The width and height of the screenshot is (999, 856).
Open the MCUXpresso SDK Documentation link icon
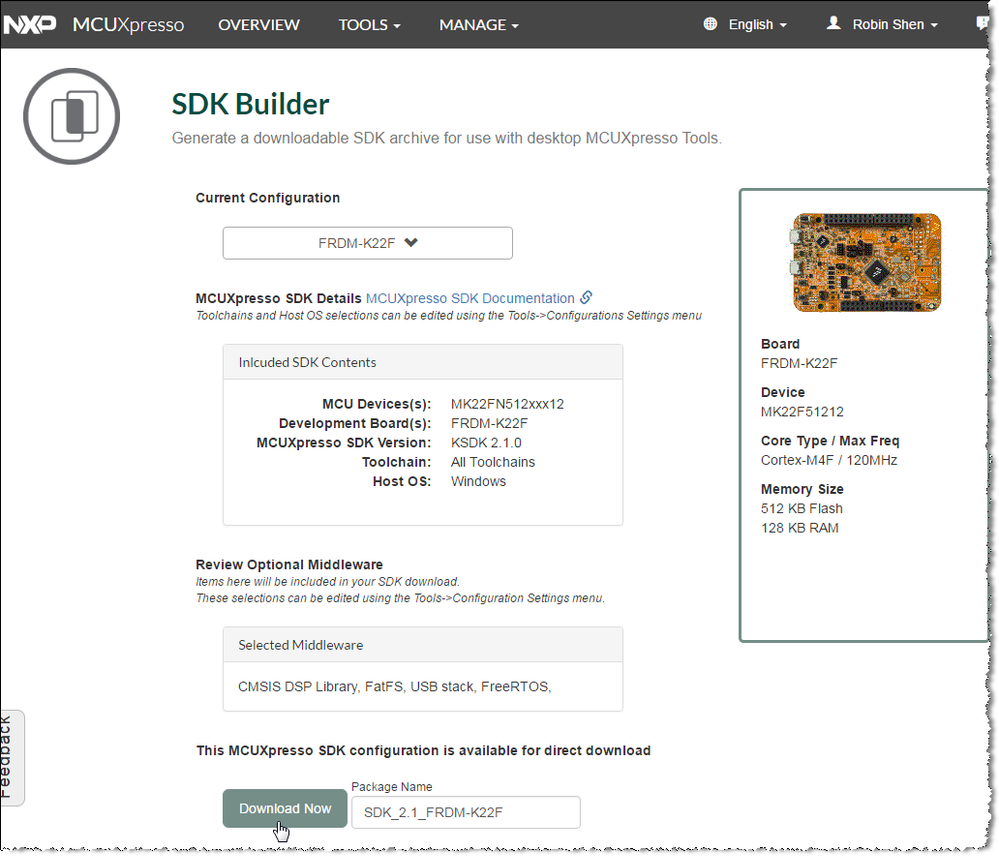(x=586, y=297)
